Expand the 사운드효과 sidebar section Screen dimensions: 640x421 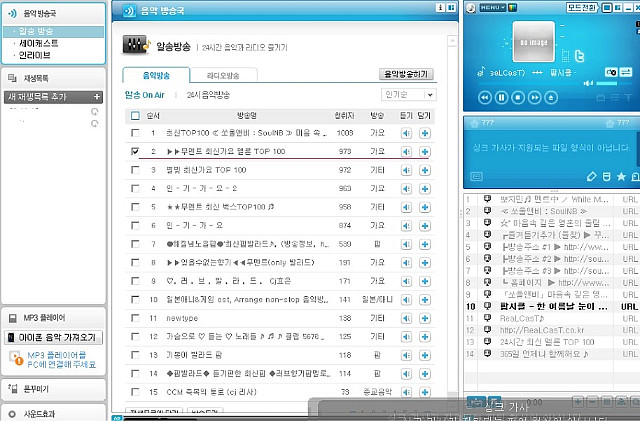click(54, 414)
